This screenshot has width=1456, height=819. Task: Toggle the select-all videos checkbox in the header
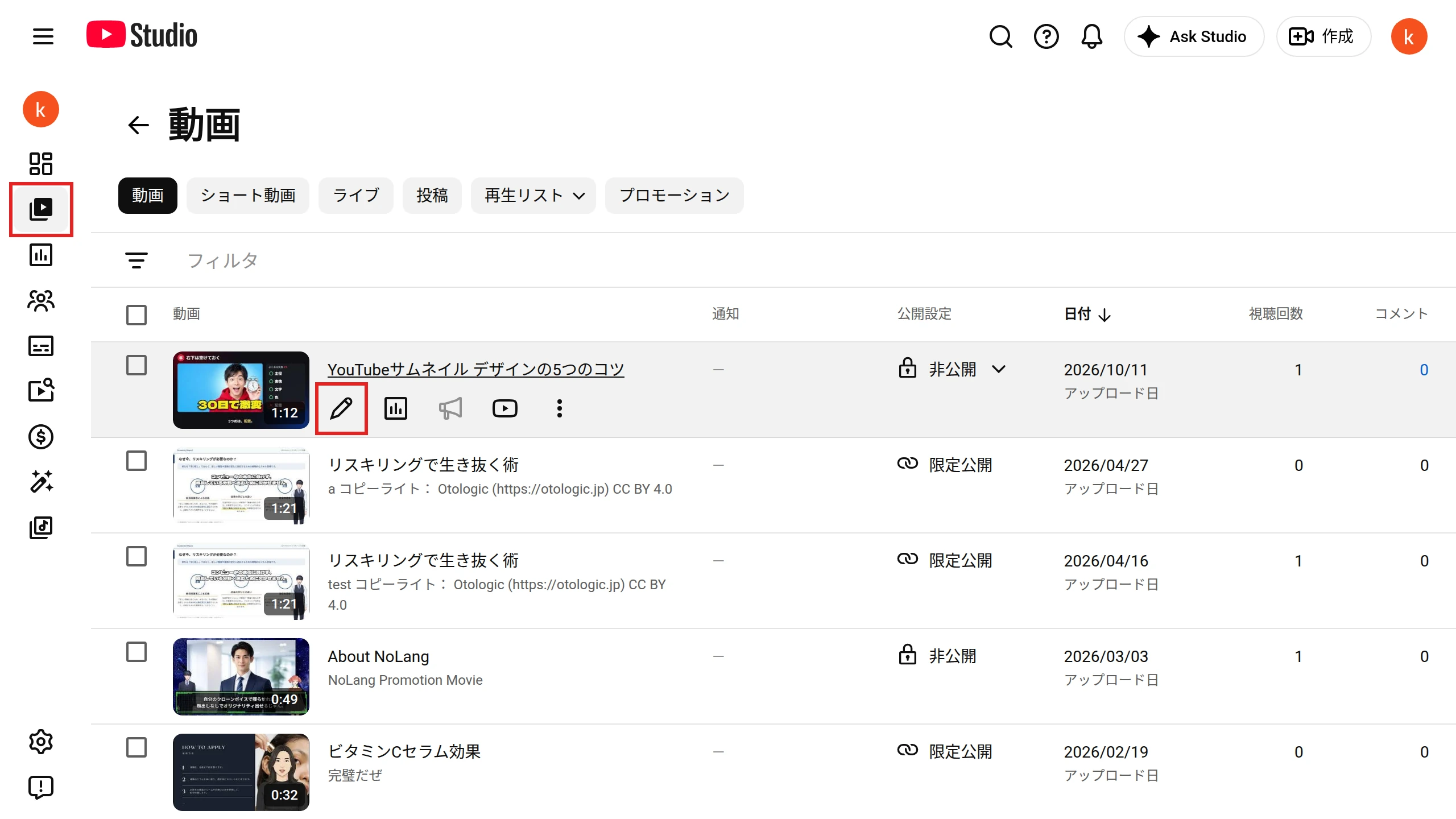[x=136, y=315]
